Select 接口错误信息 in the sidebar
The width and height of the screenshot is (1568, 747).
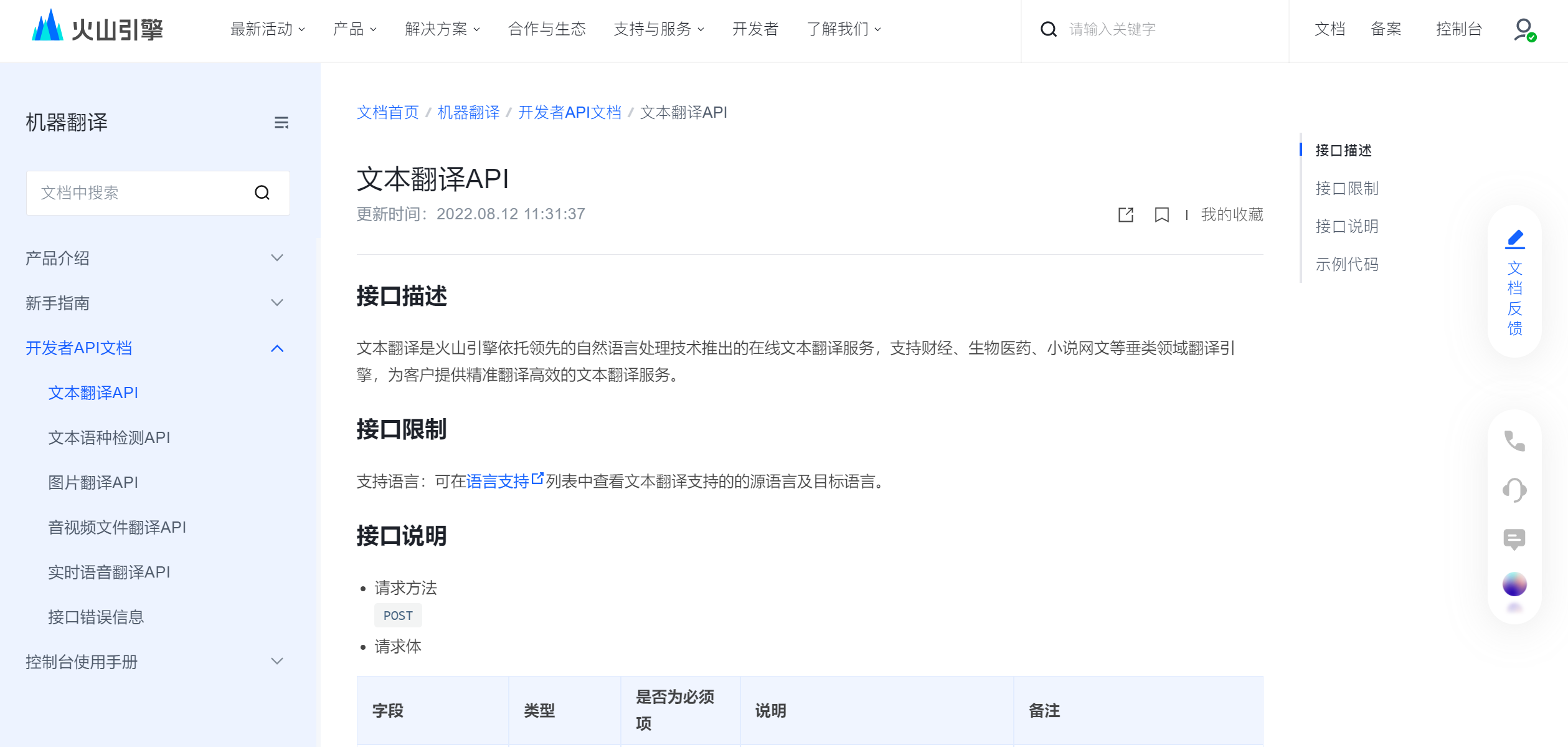click(96, 617)
